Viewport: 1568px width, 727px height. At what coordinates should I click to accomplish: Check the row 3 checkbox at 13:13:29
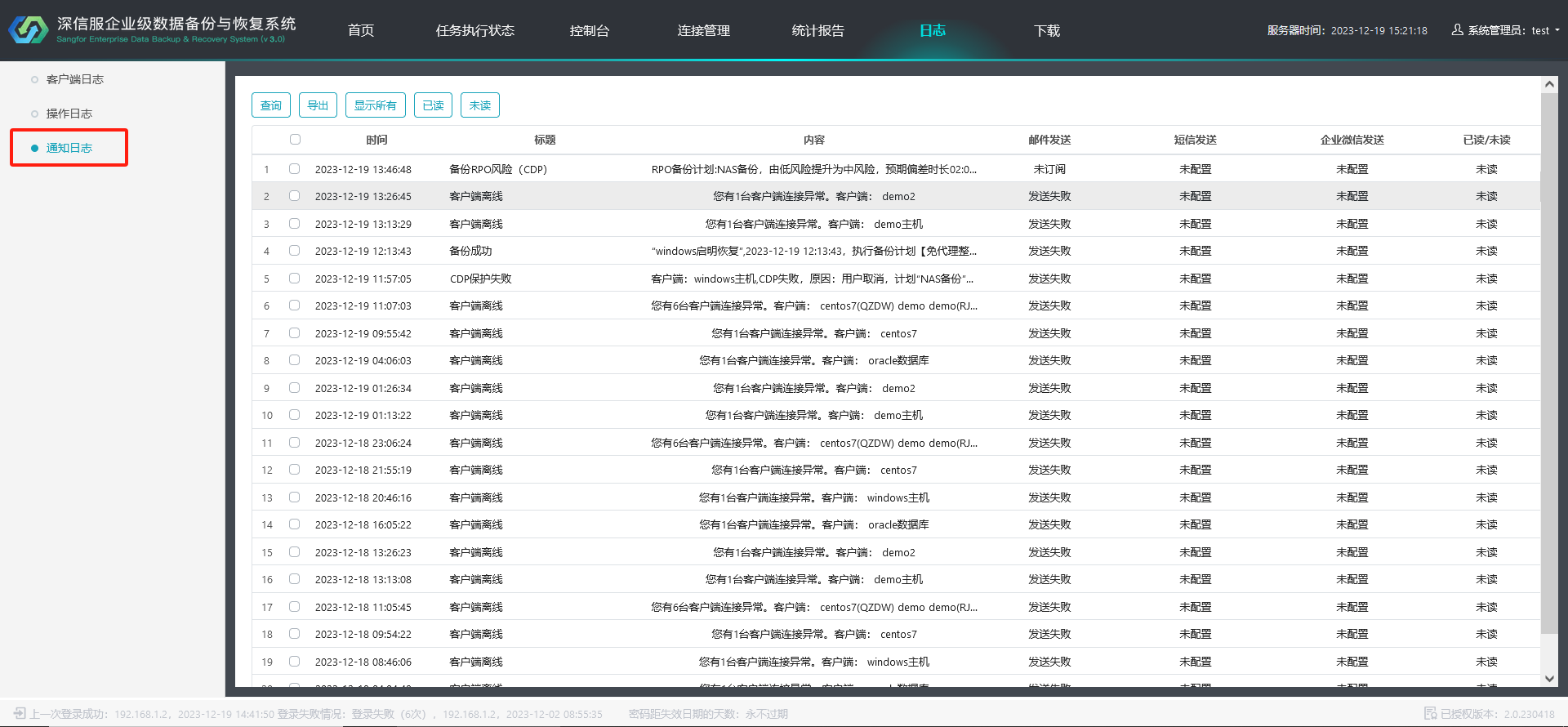(295, 224)
